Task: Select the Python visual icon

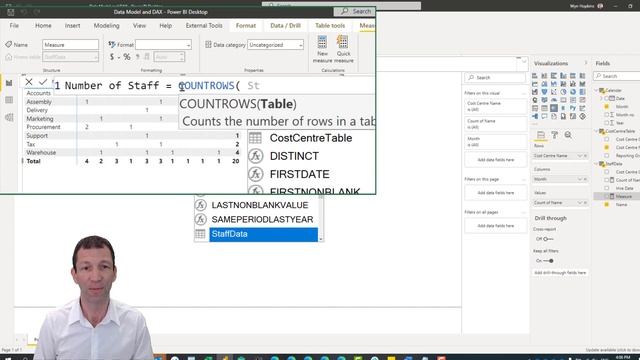Action: [x=573, y=108]
